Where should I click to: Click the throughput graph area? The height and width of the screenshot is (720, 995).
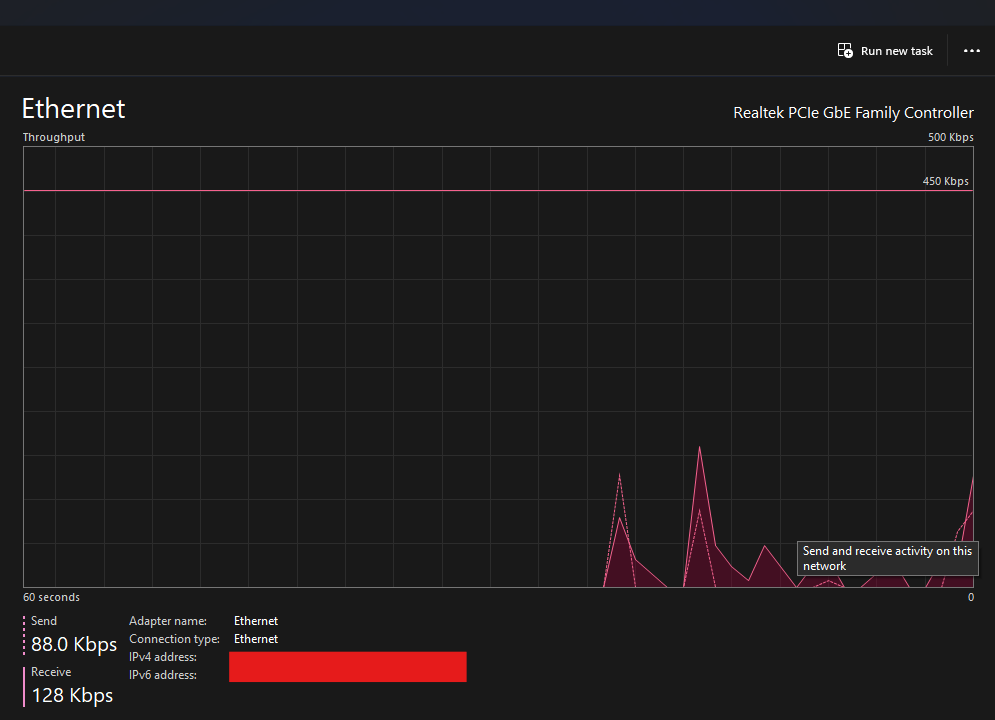498,367
